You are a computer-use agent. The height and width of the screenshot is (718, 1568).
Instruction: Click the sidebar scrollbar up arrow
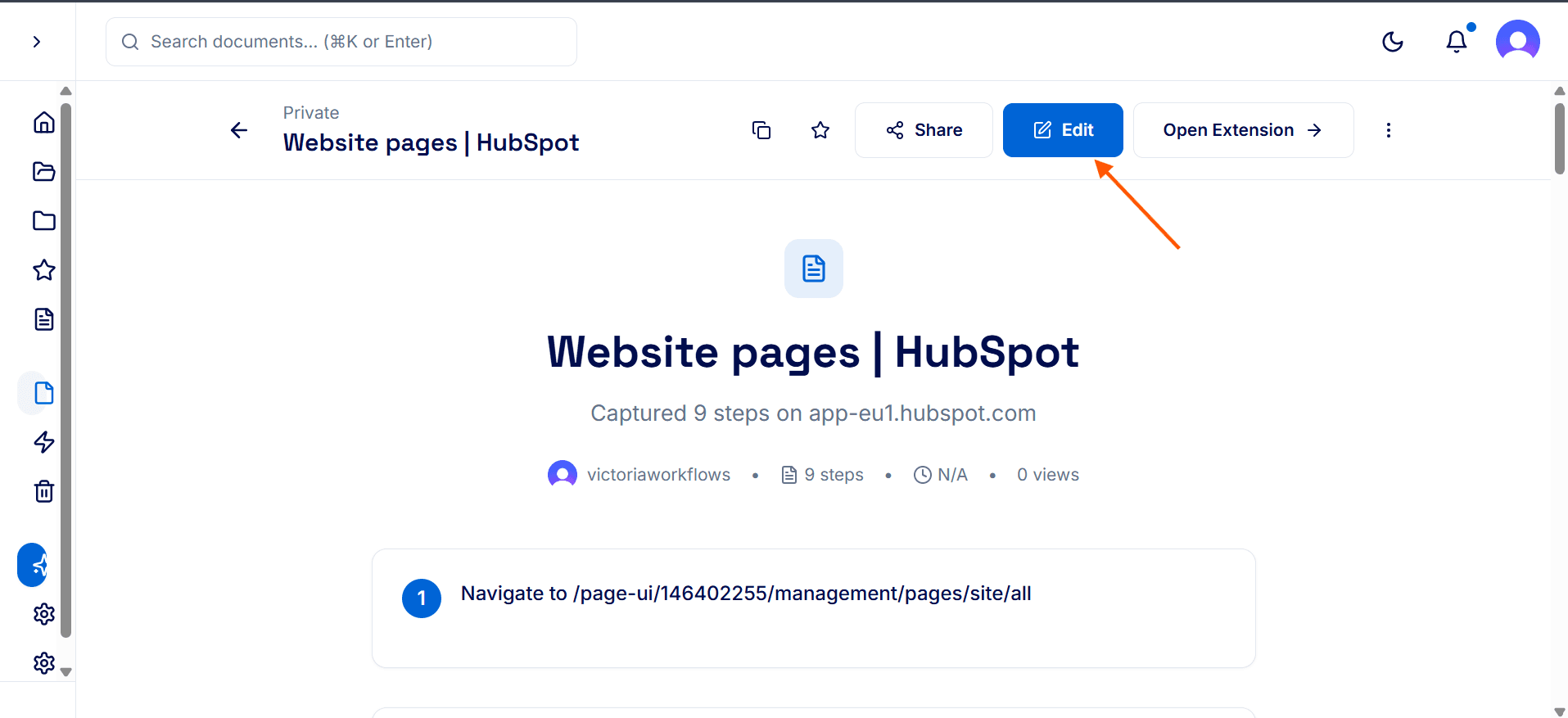(x=66, y=91)
